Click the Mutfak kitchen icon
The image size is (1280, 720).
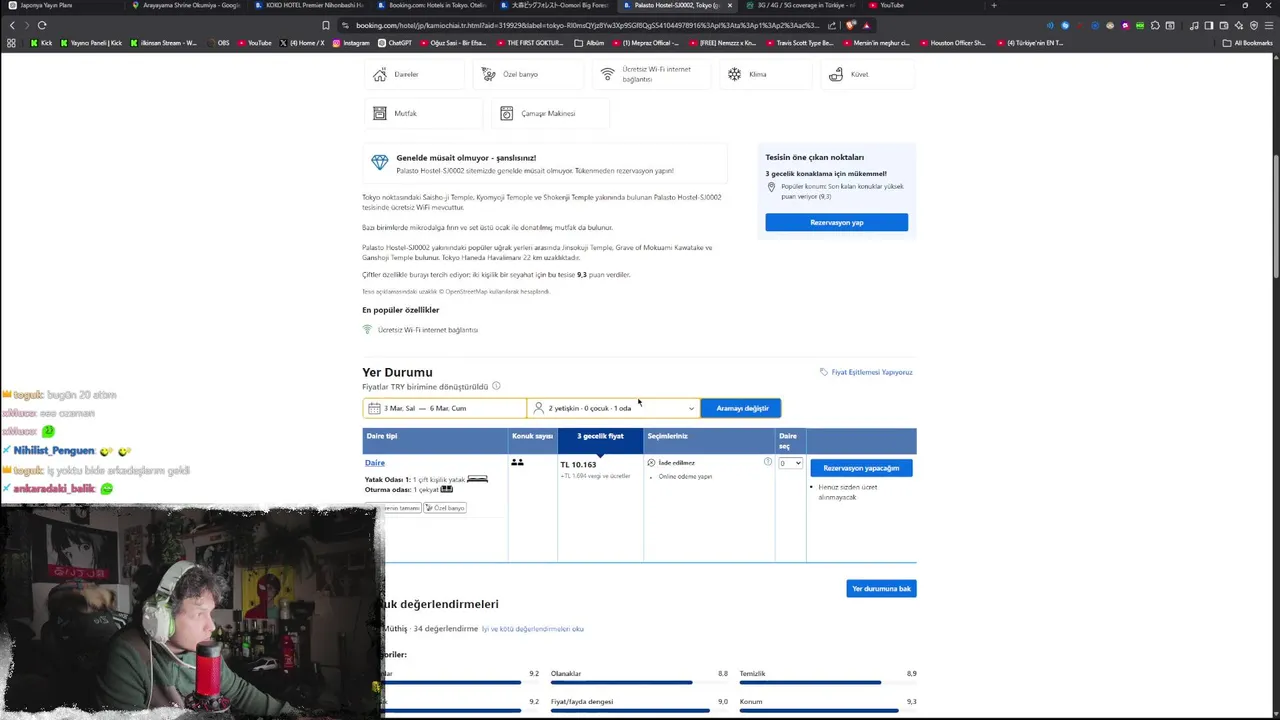(x=380, y=113)
